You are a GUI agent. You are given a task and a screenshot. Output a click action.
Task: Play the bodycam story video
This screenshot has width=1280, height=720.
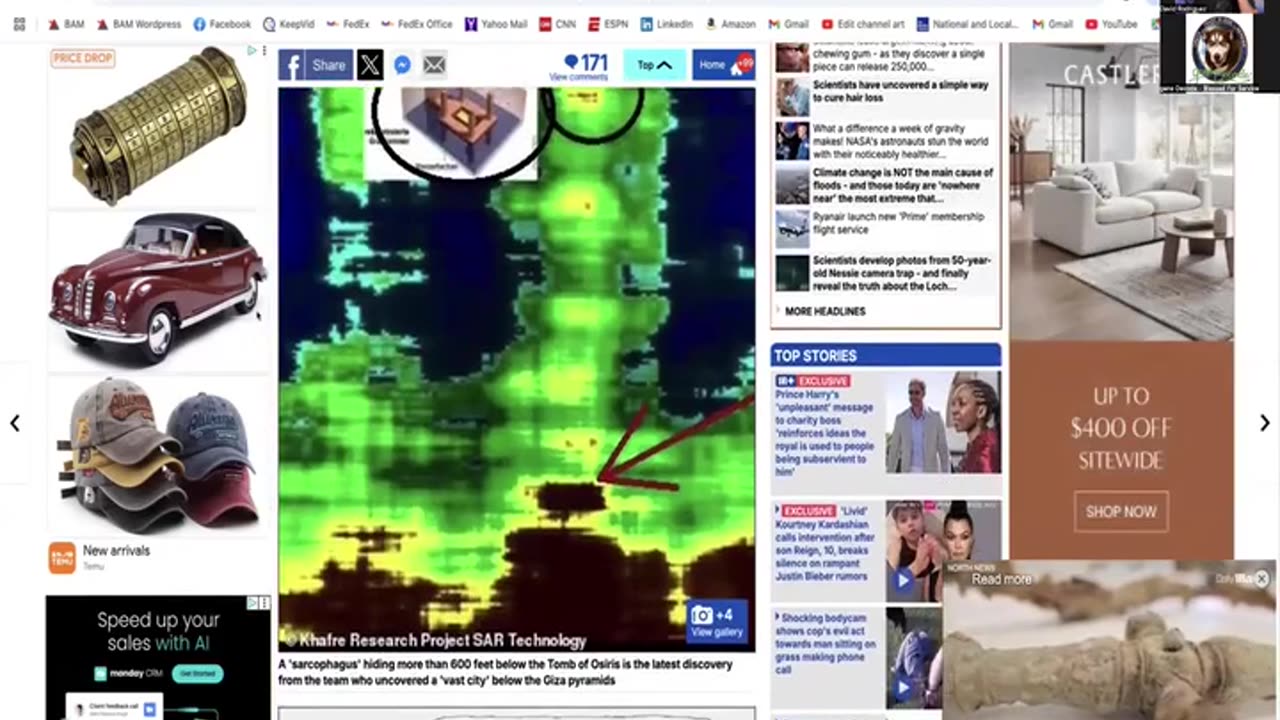point(903,687)
